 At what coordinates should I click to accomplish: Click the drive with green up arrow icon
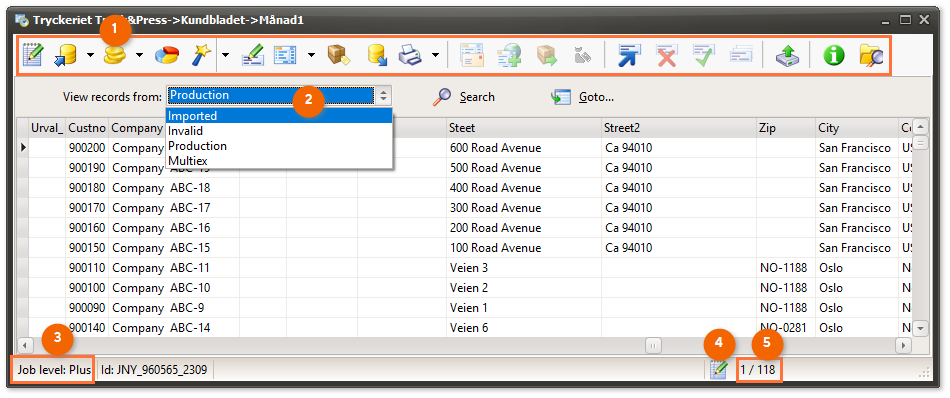click(x=788, y=56)
